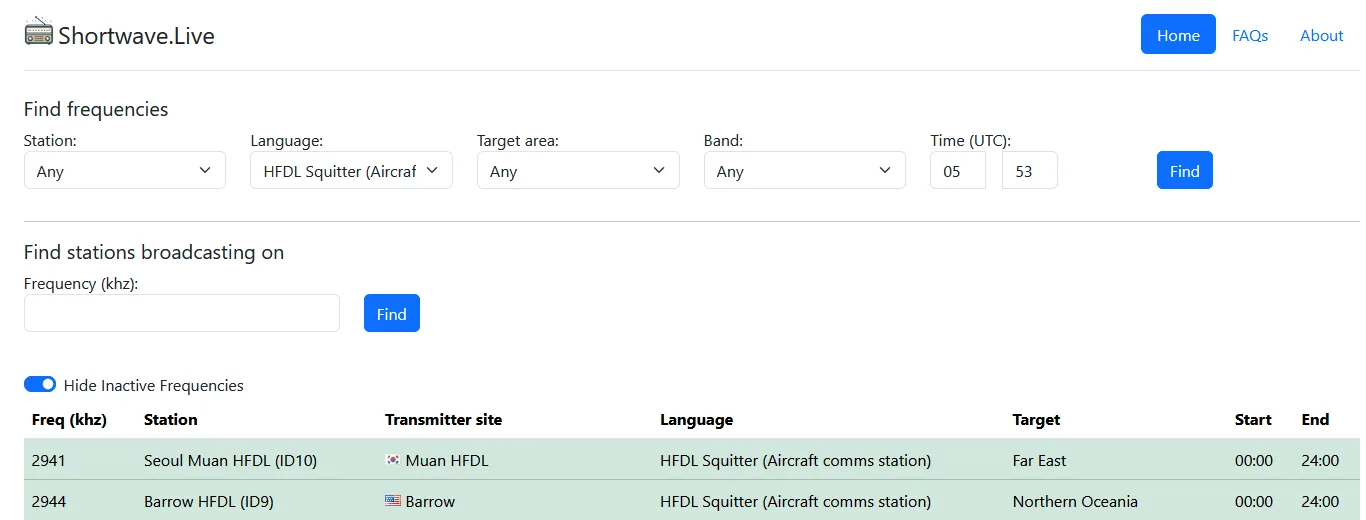1366x520 pixels.
Task: Click the Language column header
Action: 696,420
